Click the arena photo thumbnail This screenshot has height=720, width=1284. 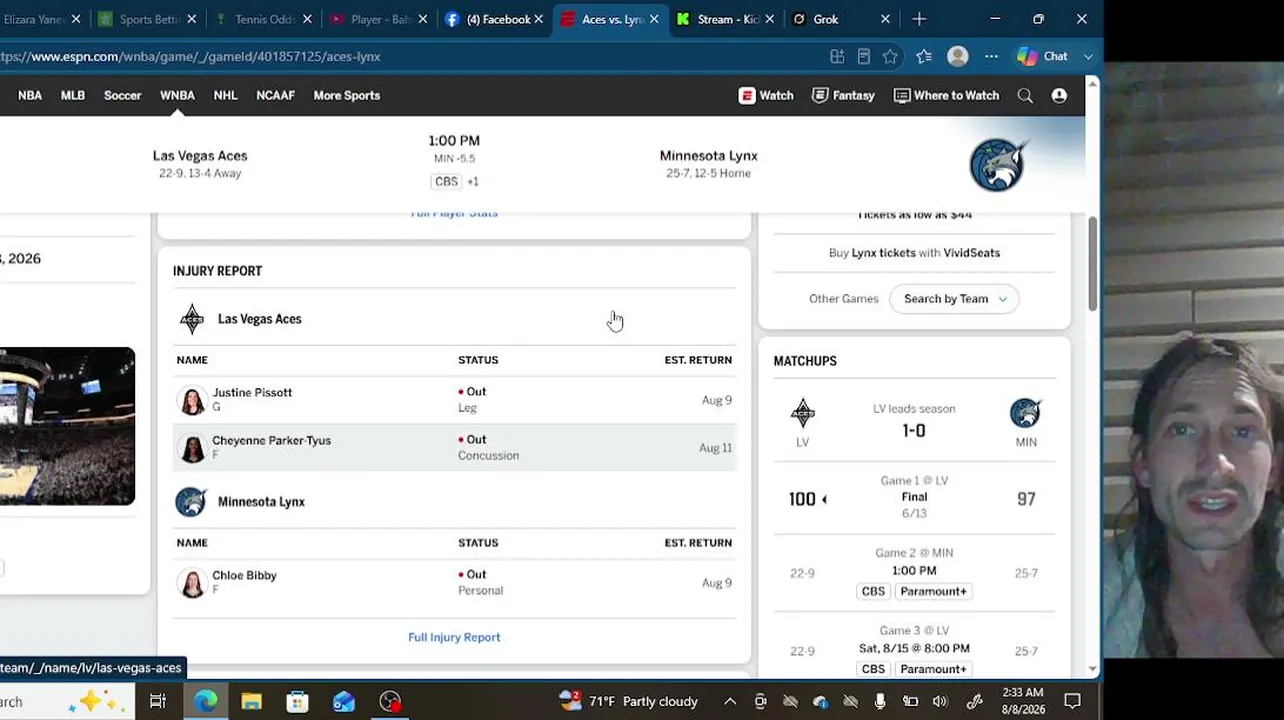pos(67,426)
